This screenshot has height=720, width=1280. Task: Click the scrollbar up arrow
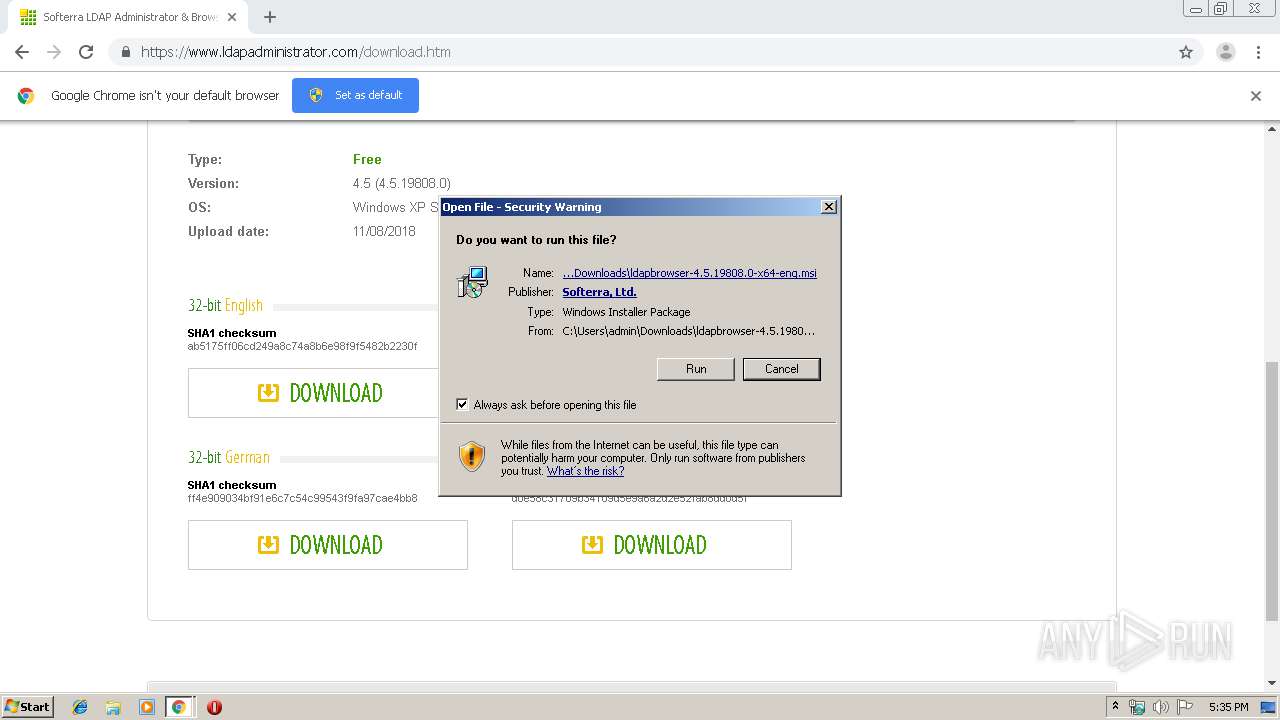point(1272,130)
